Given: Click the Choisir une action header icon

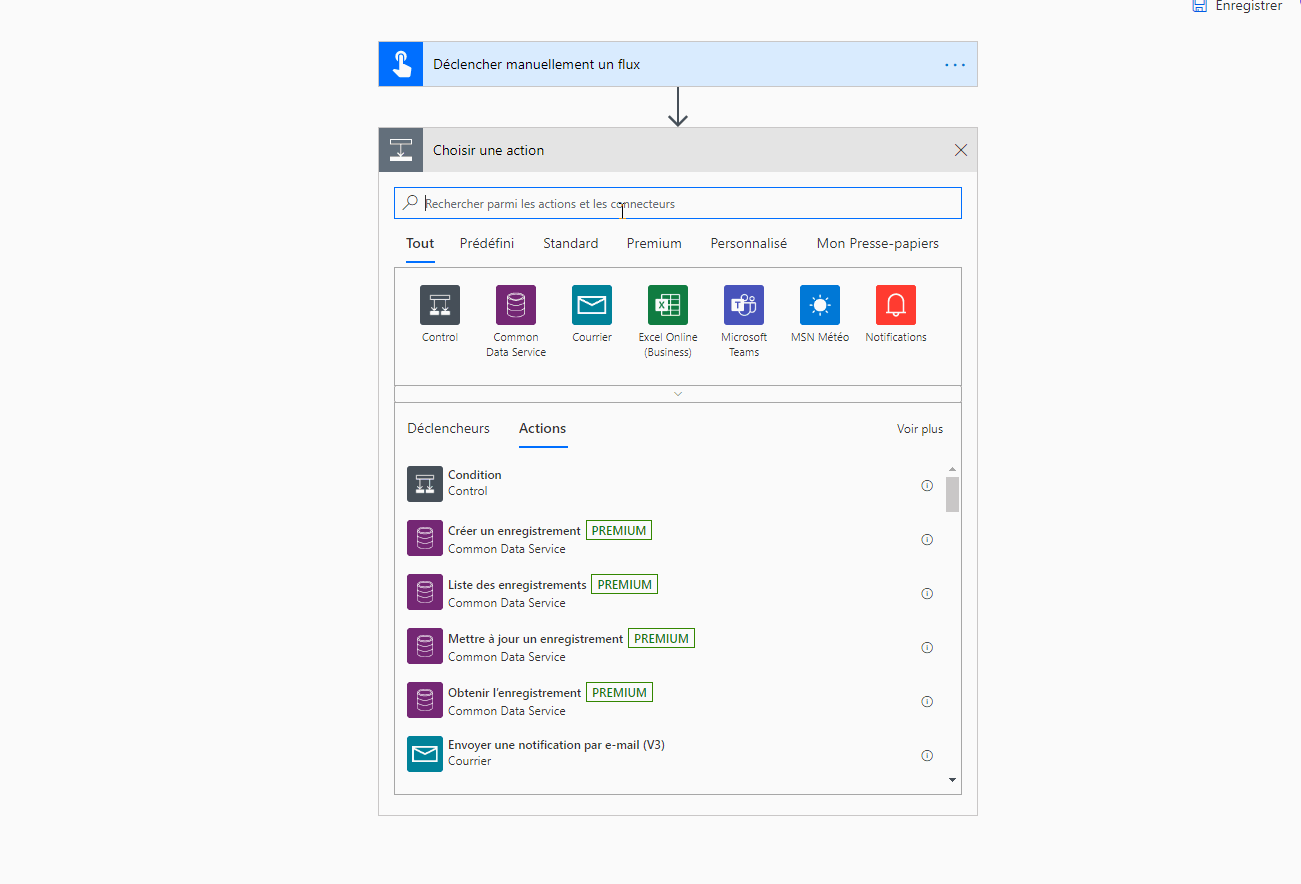Looking at the screenshot, I should point(401,150).
